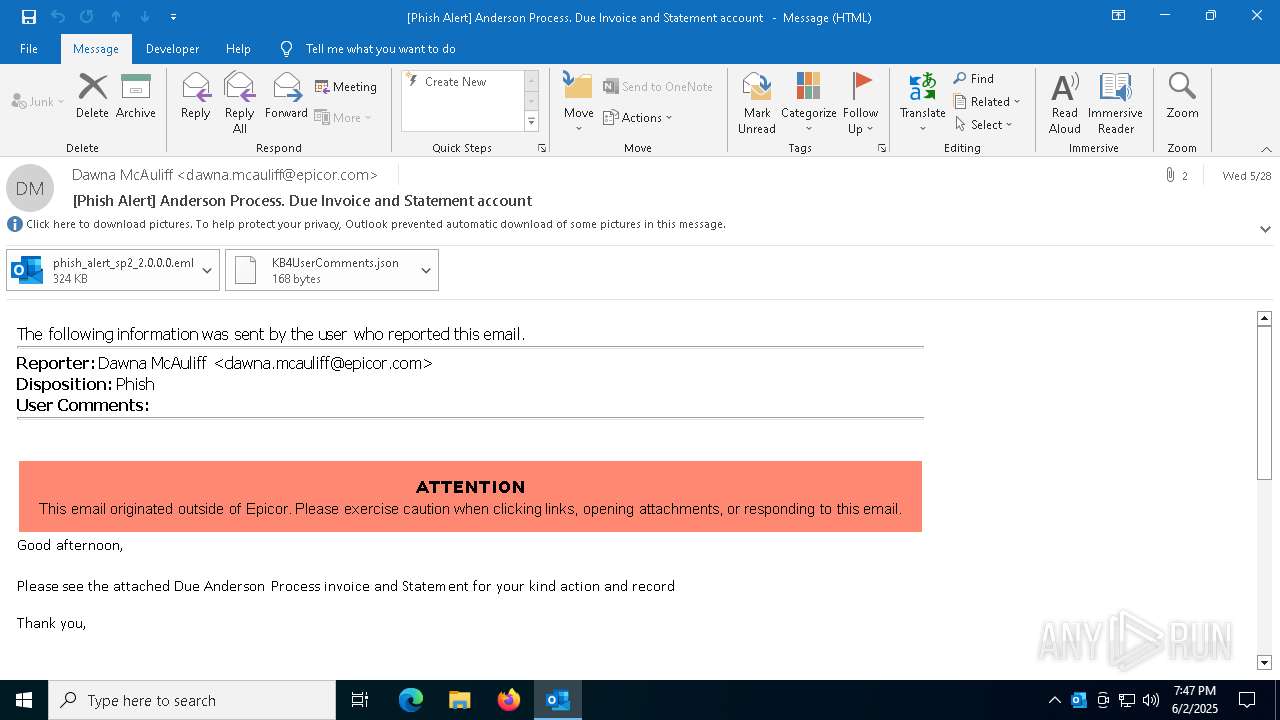Click Find in Editing group
Viewport: 1280px width, 720px height.
(x=974, y=79)
